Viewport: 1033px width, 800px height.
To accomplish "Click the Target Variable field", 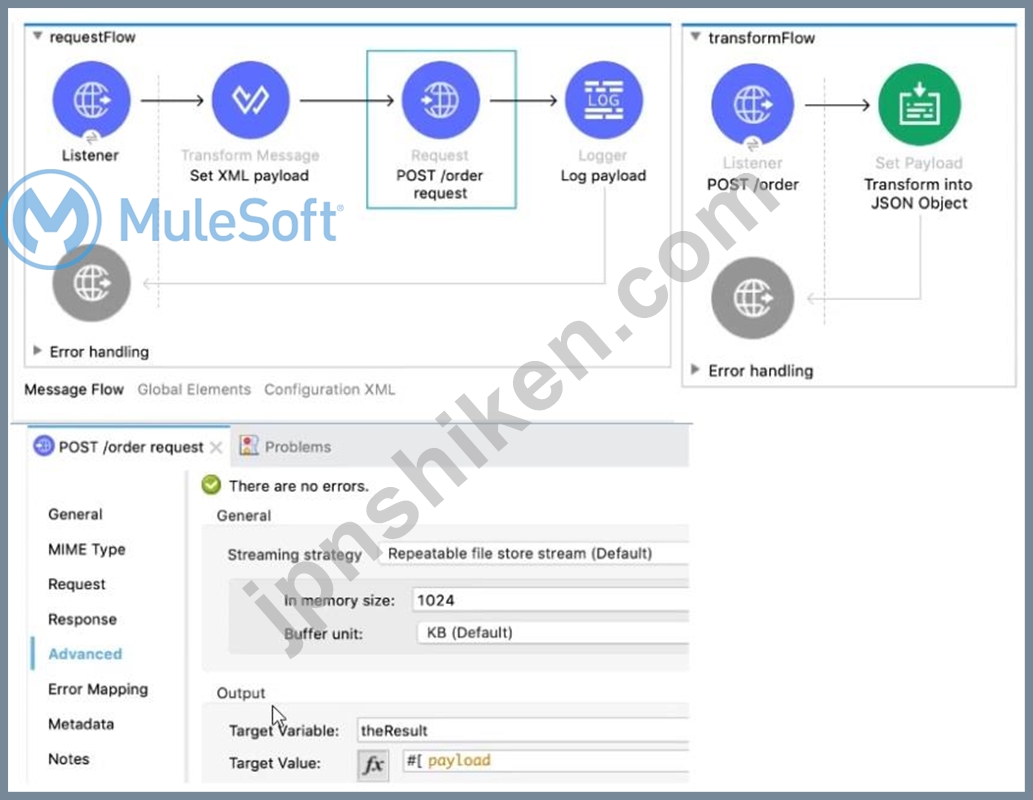I will [x=523, y=730].
